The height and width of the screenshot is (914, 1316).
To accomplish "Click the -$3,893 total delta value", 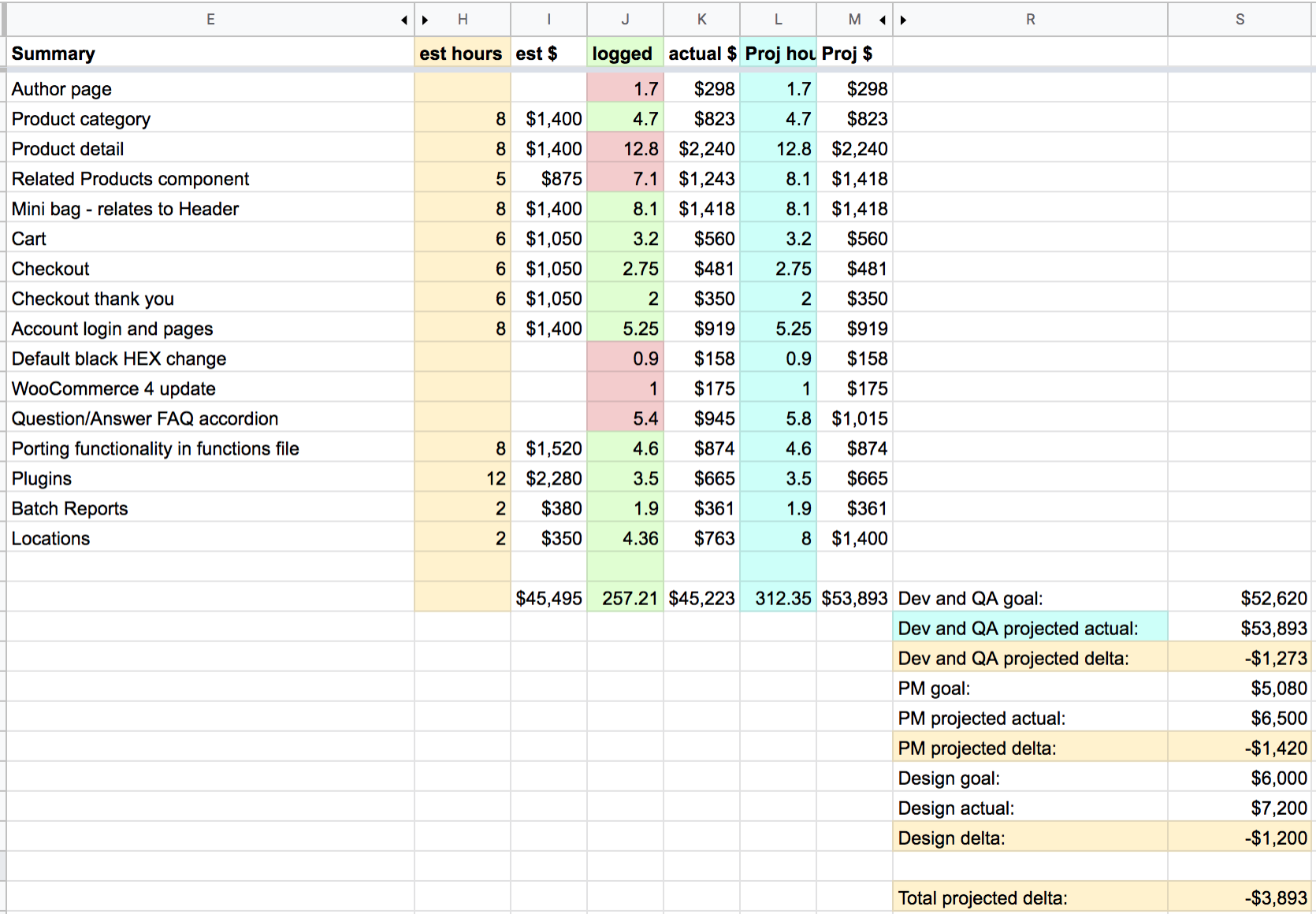I will (1240, 897).
